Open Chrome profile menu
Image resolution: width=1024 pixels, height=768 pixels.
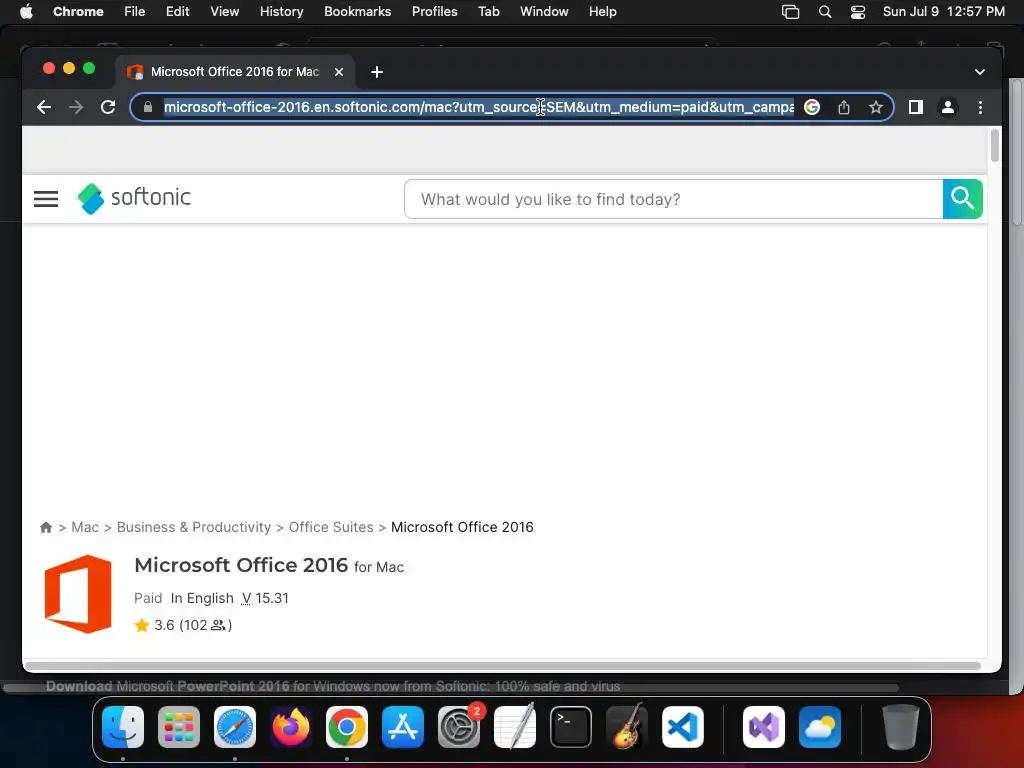point(948,107)
